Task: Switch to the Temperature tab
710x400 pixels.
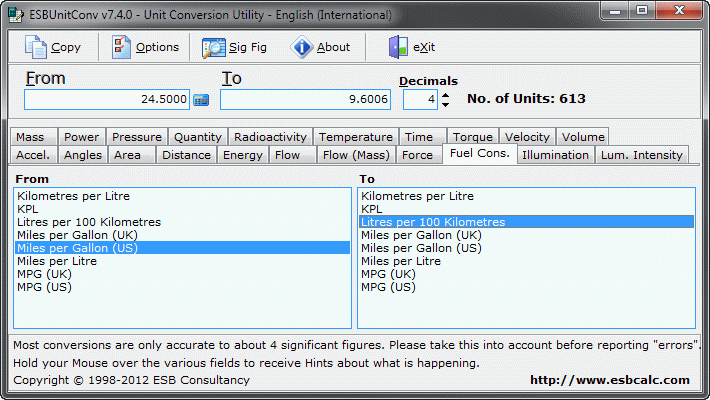Action: tap(355, 137)
